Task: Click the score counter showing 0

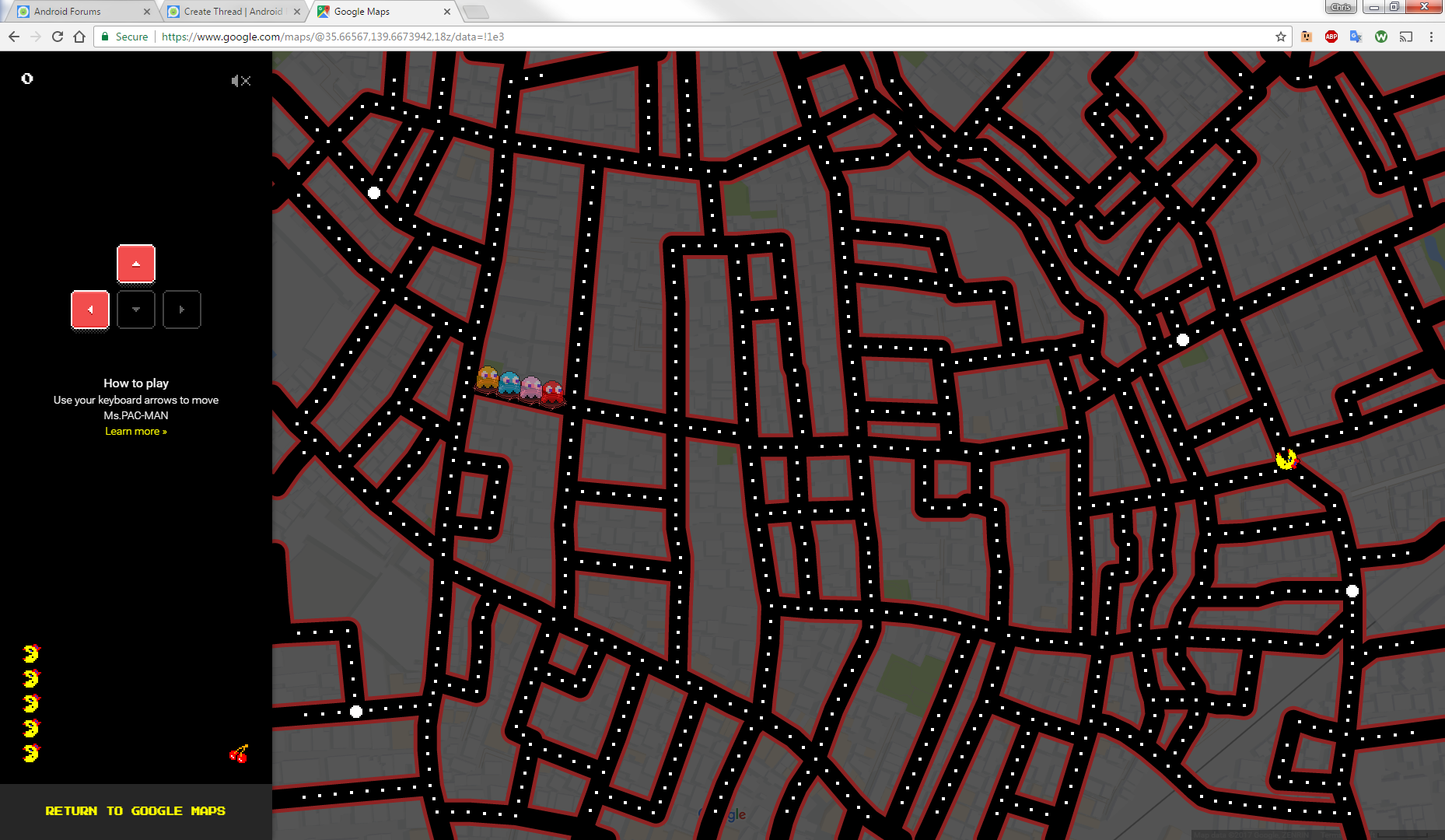Action: pos(27,79)
